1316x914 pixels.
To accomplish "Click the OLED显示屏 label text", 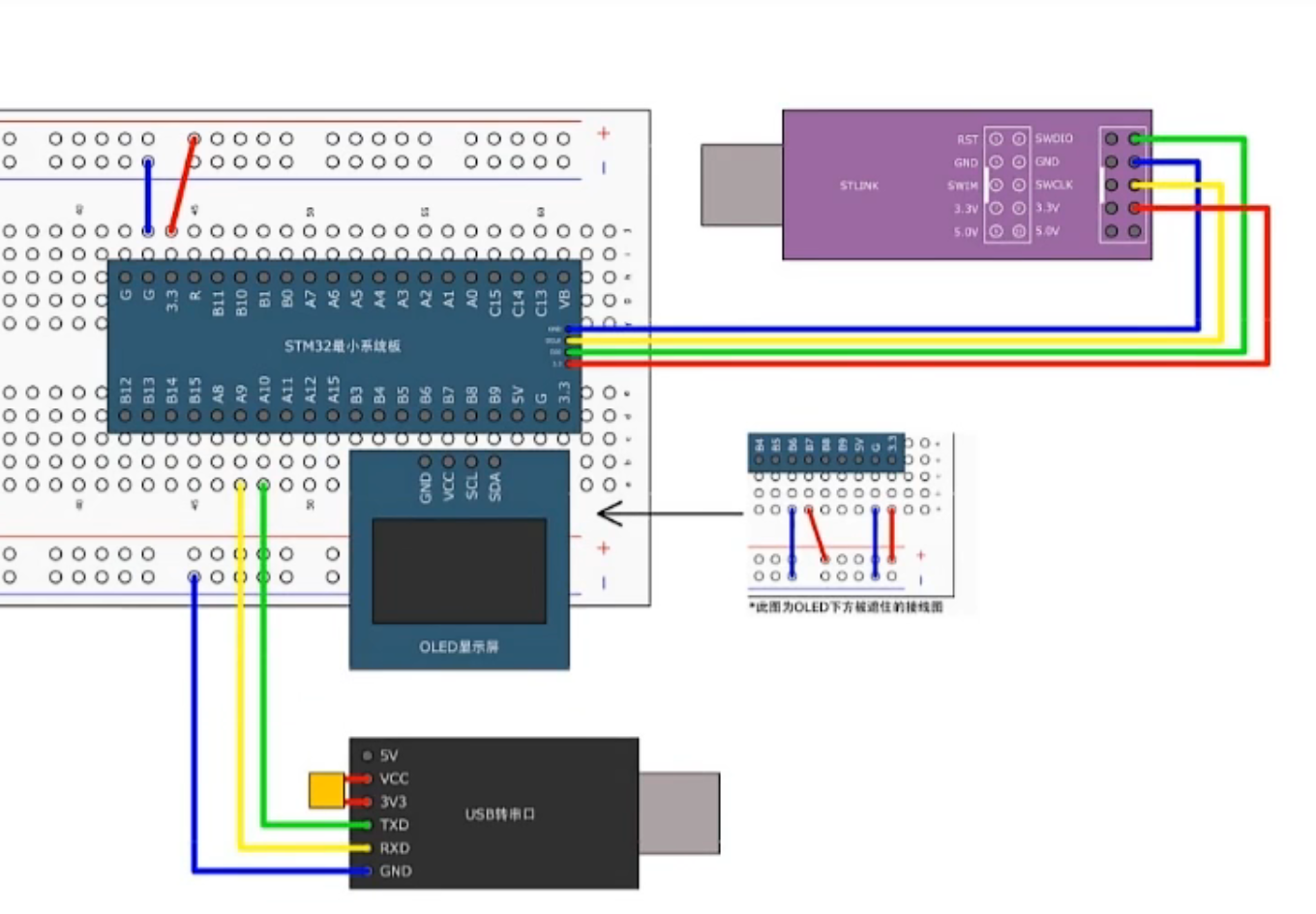I will [459, 646].
